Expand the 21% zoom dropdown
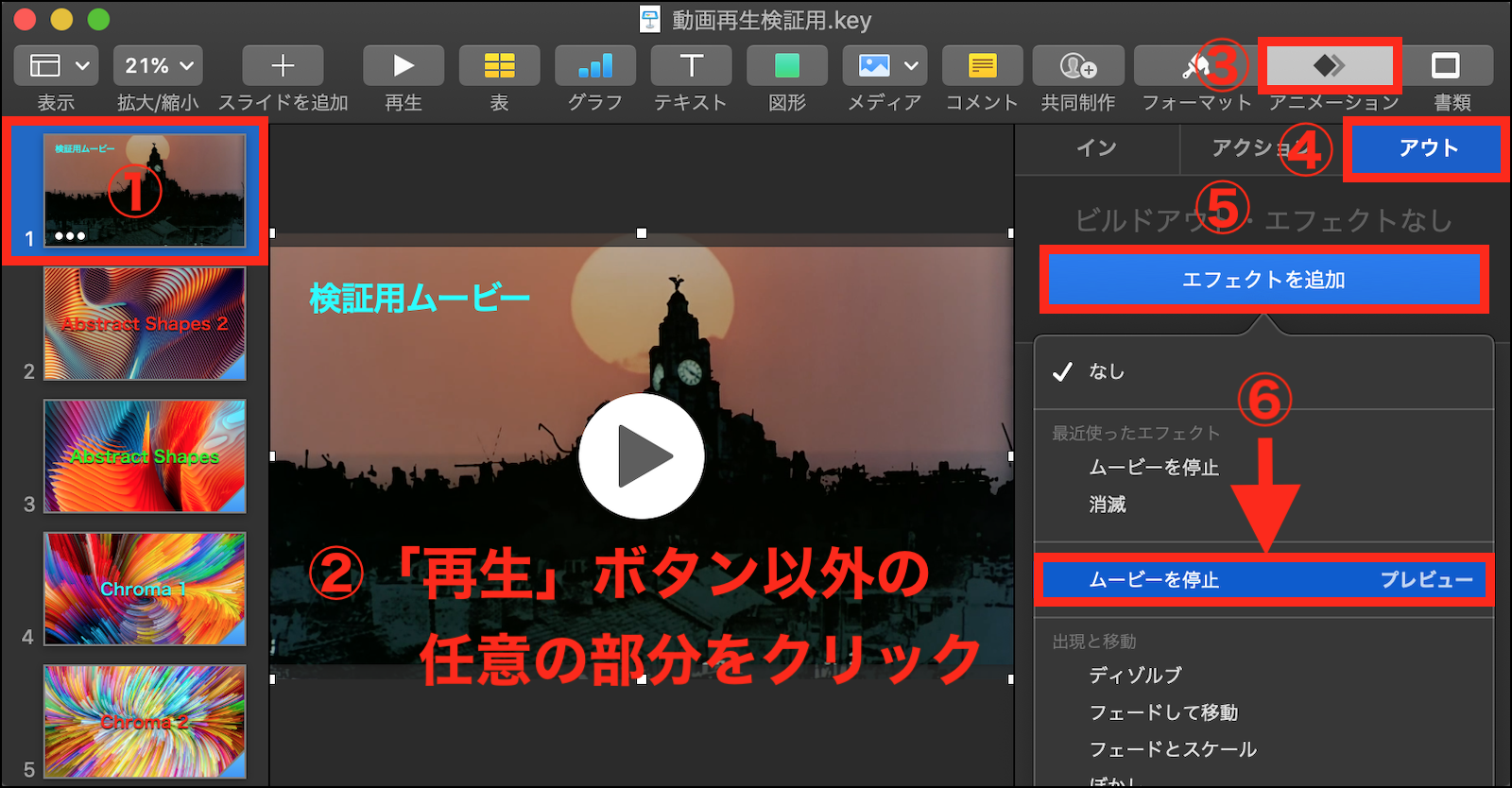The height and width of the screenshot is (788, 1512). pyautogui.click(x=158, y=65)
